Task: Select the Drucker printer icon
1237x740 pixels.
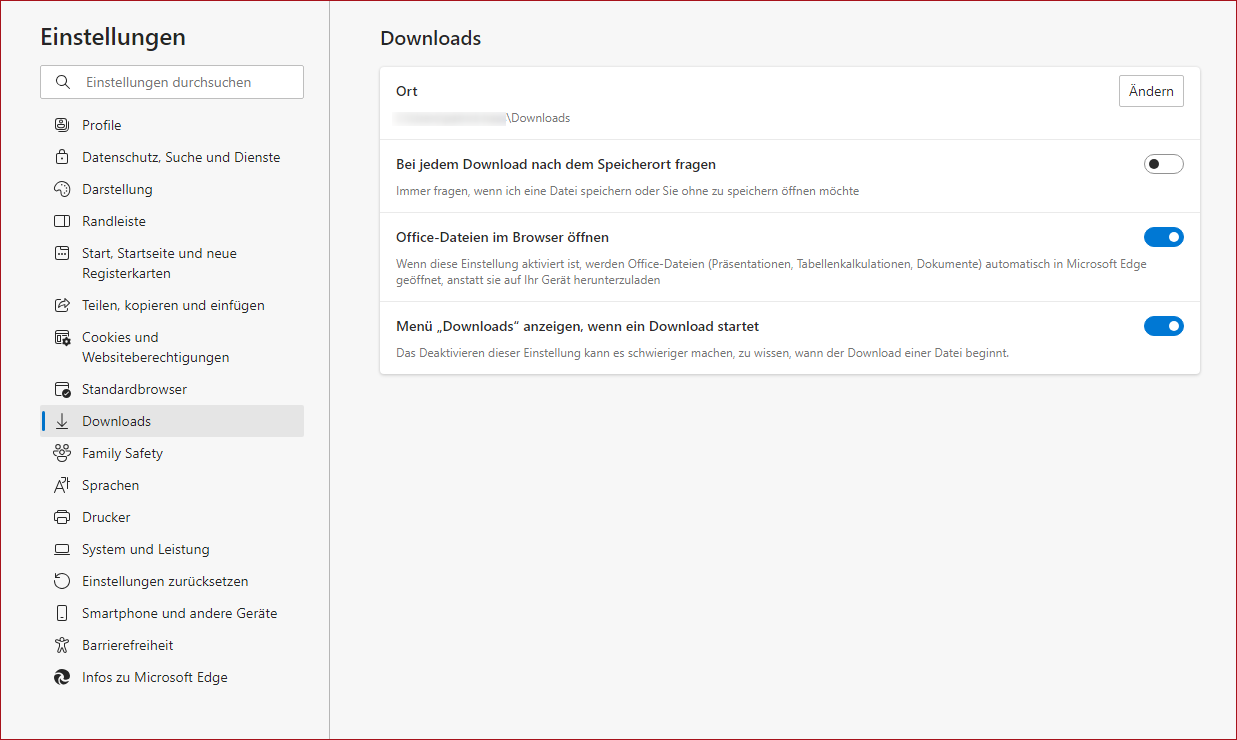Action: 62,517
